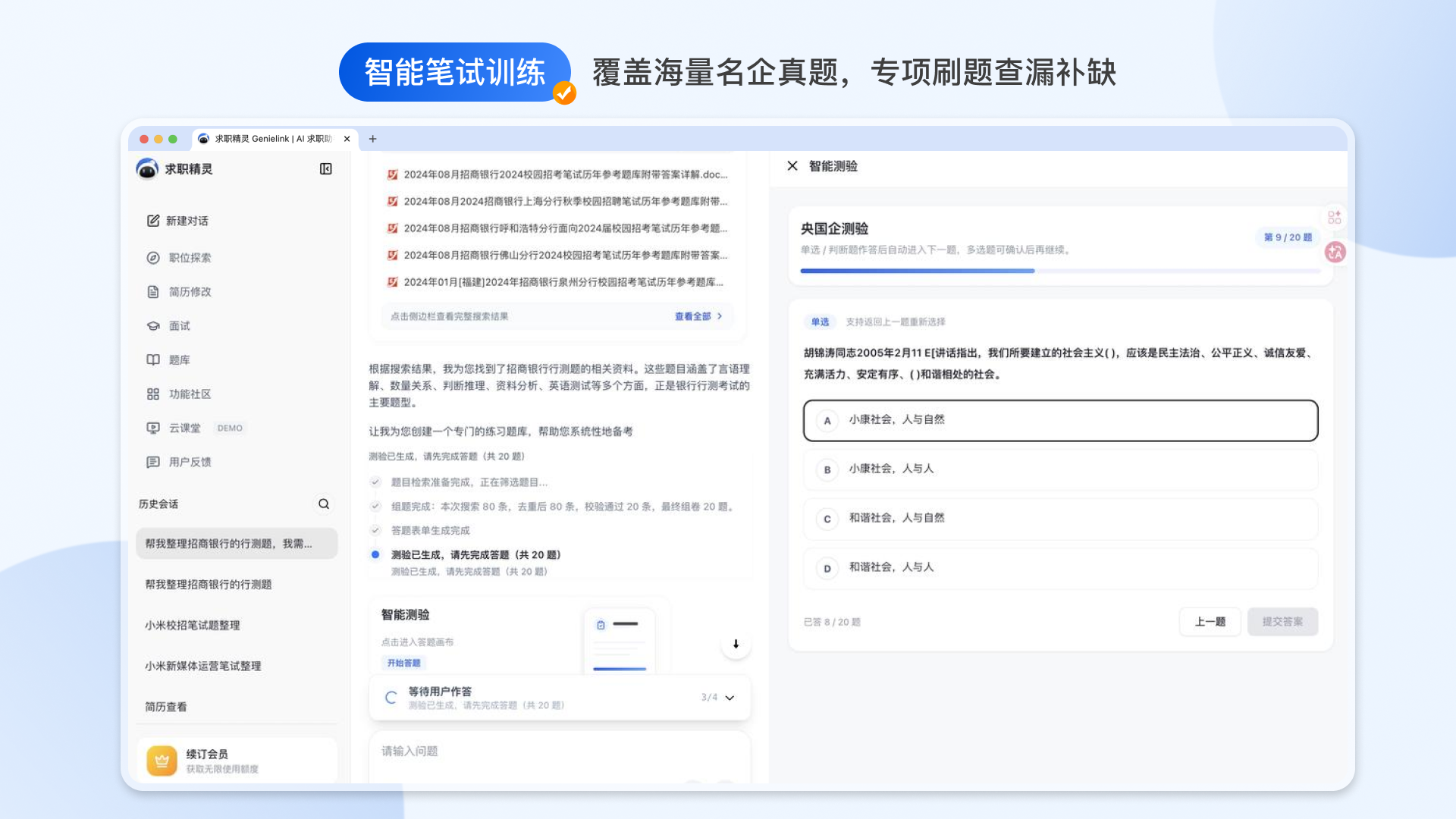Screen dimensions: 1456x819
Task: Click the 等待用户作答 loading spinner icon
Action: pos(391,698)
